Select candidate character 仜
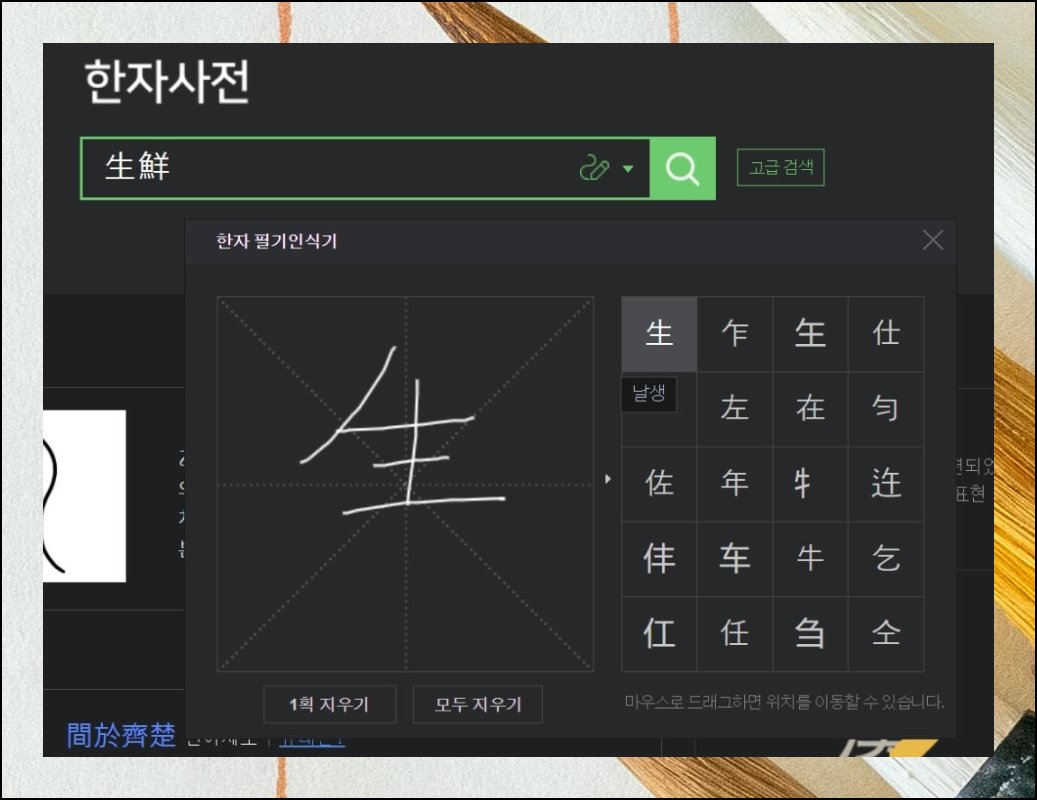The width and height of the screenshot is (1037, 800). (659, 634)
